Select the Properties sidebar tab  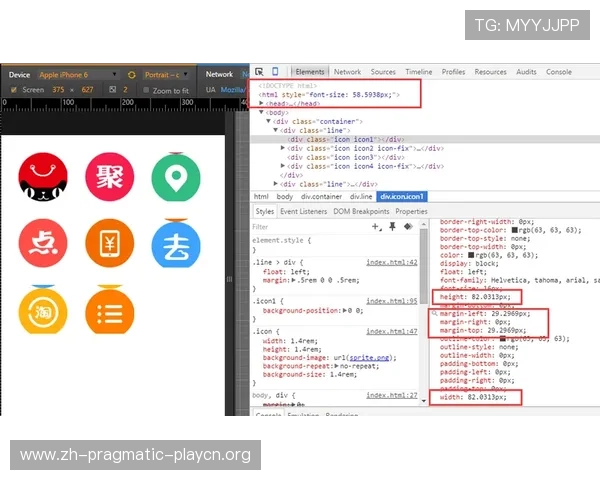pos(411,211)
